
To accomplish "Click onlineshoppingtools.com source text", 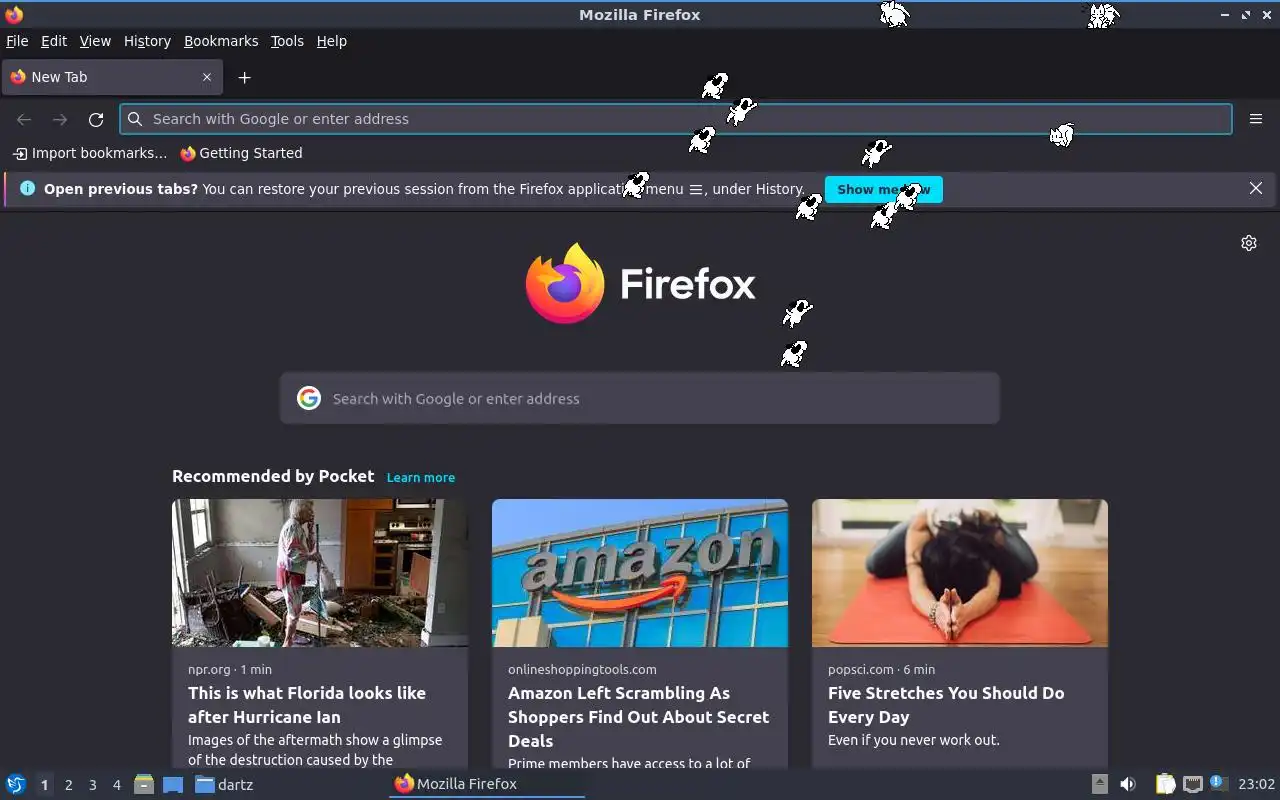I will point(582,669).
